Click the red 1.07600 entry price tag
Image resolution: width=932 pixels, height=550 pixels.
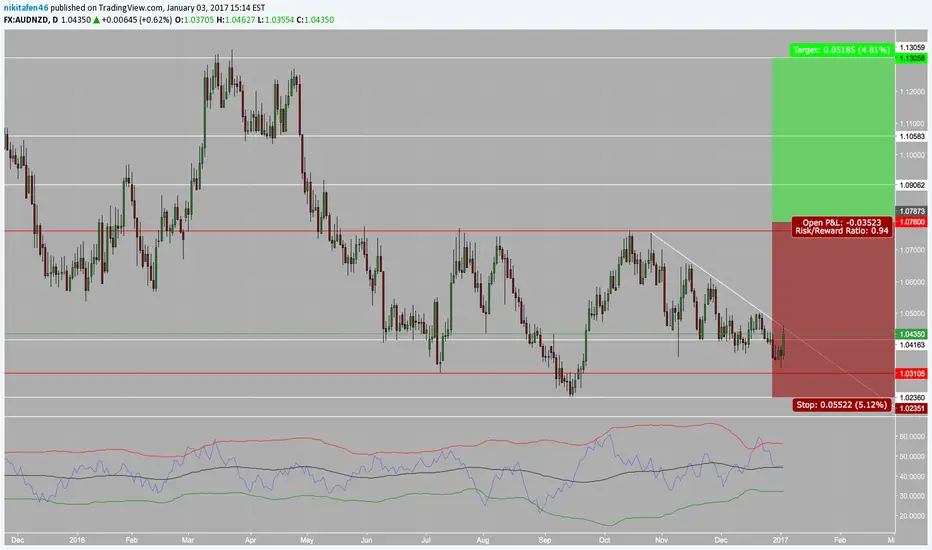[912, 222]
